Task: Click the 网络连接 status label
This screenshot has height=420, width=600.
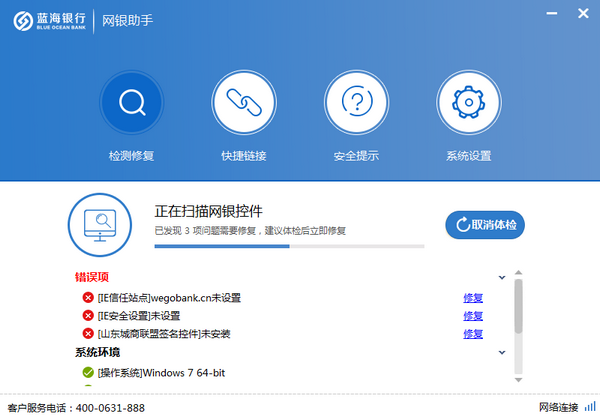Action: tap(558, 408)
